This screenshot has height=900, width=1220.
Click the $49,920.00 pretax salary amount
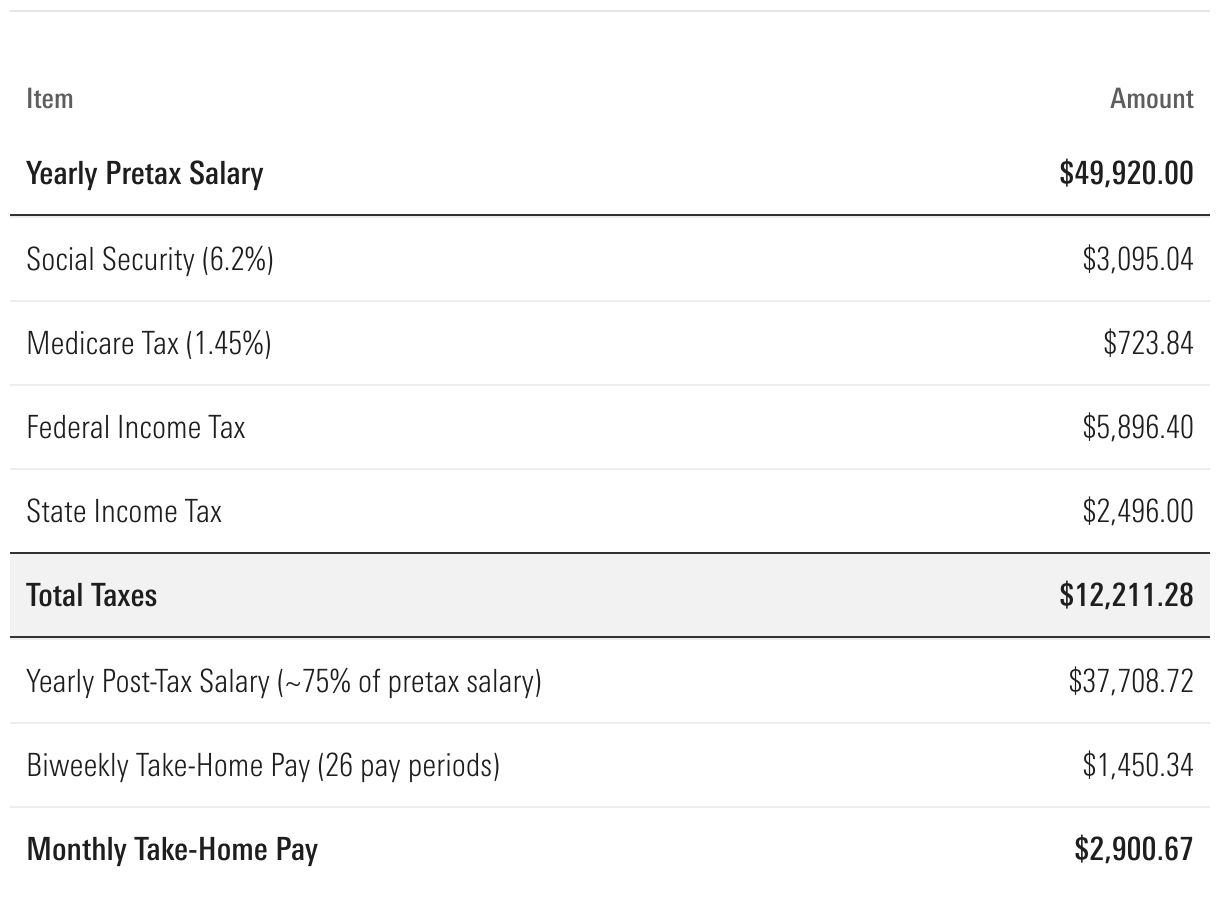point(1126,173)
